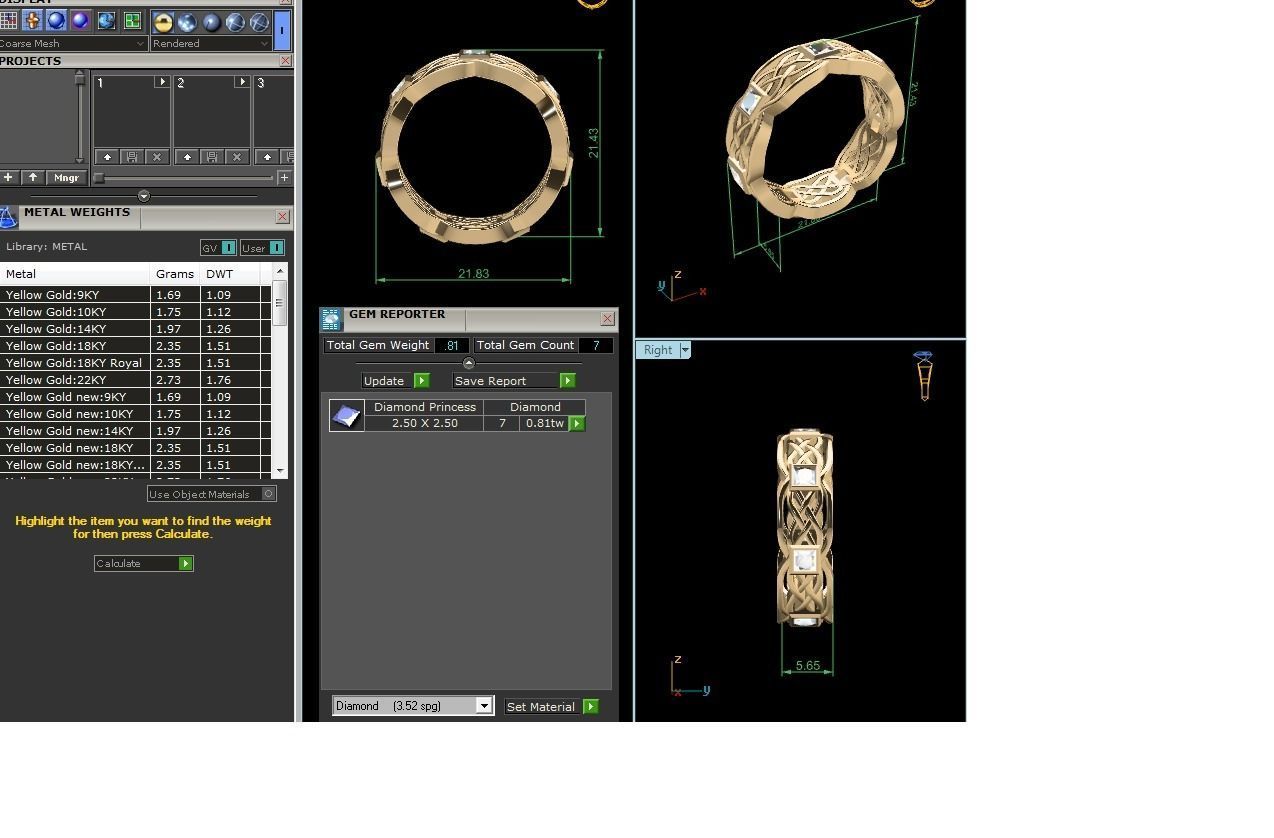Select the grid mesh display icon
Image resolution: width=1274 pixels, height=838 pixels.
click(9, 20)
